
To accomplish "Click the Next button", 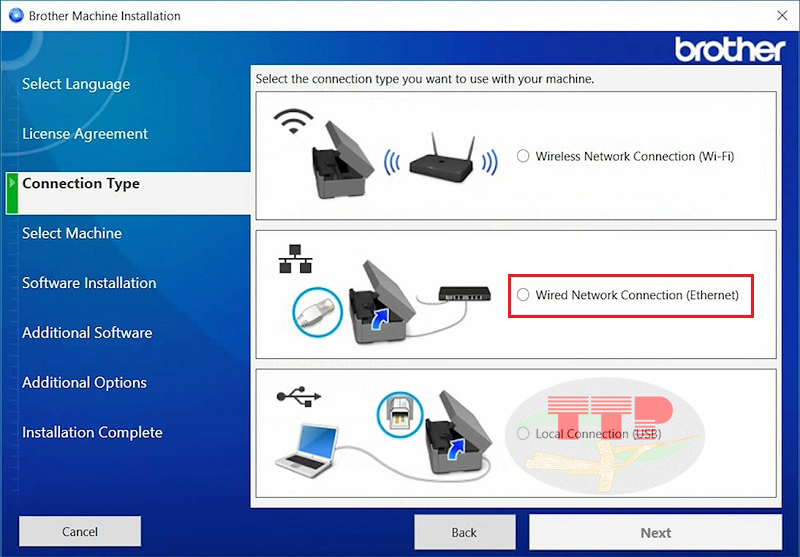I will click(x=655, y=533).
